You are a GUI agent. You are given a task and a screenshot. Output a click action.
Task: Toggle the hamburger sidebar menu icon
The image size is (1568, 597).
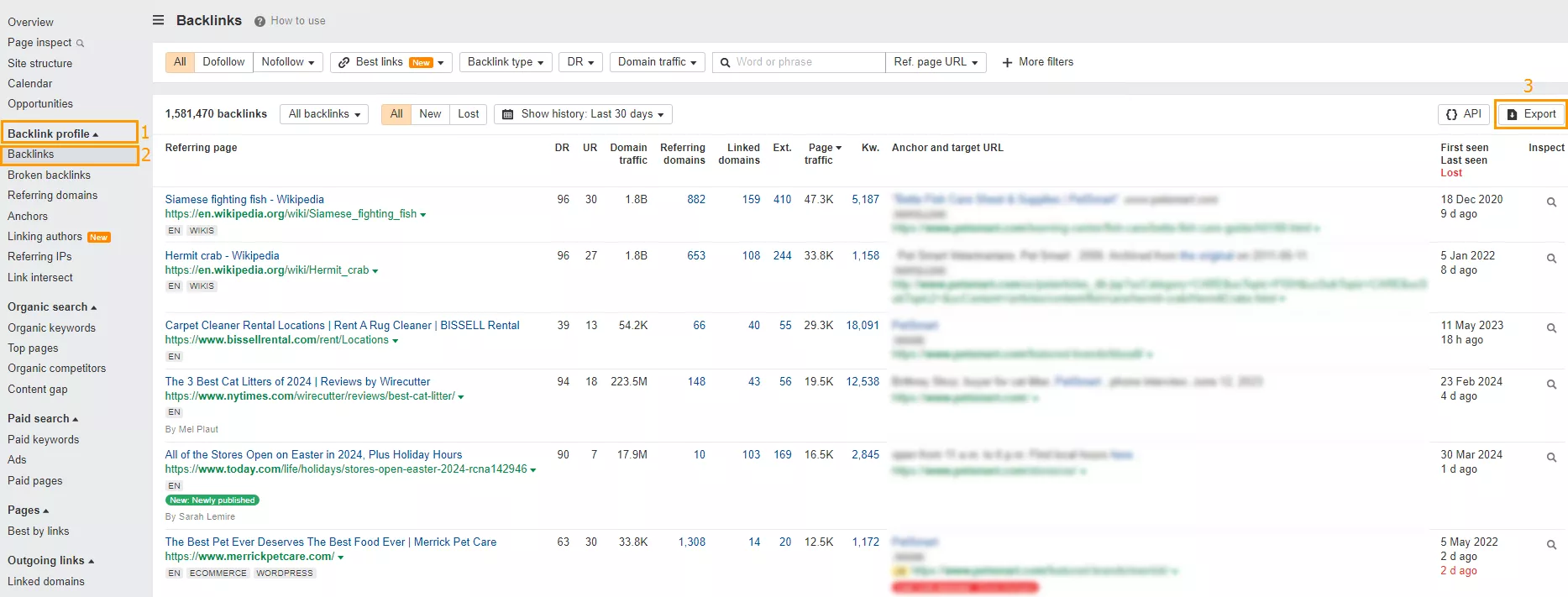point(158,20)
